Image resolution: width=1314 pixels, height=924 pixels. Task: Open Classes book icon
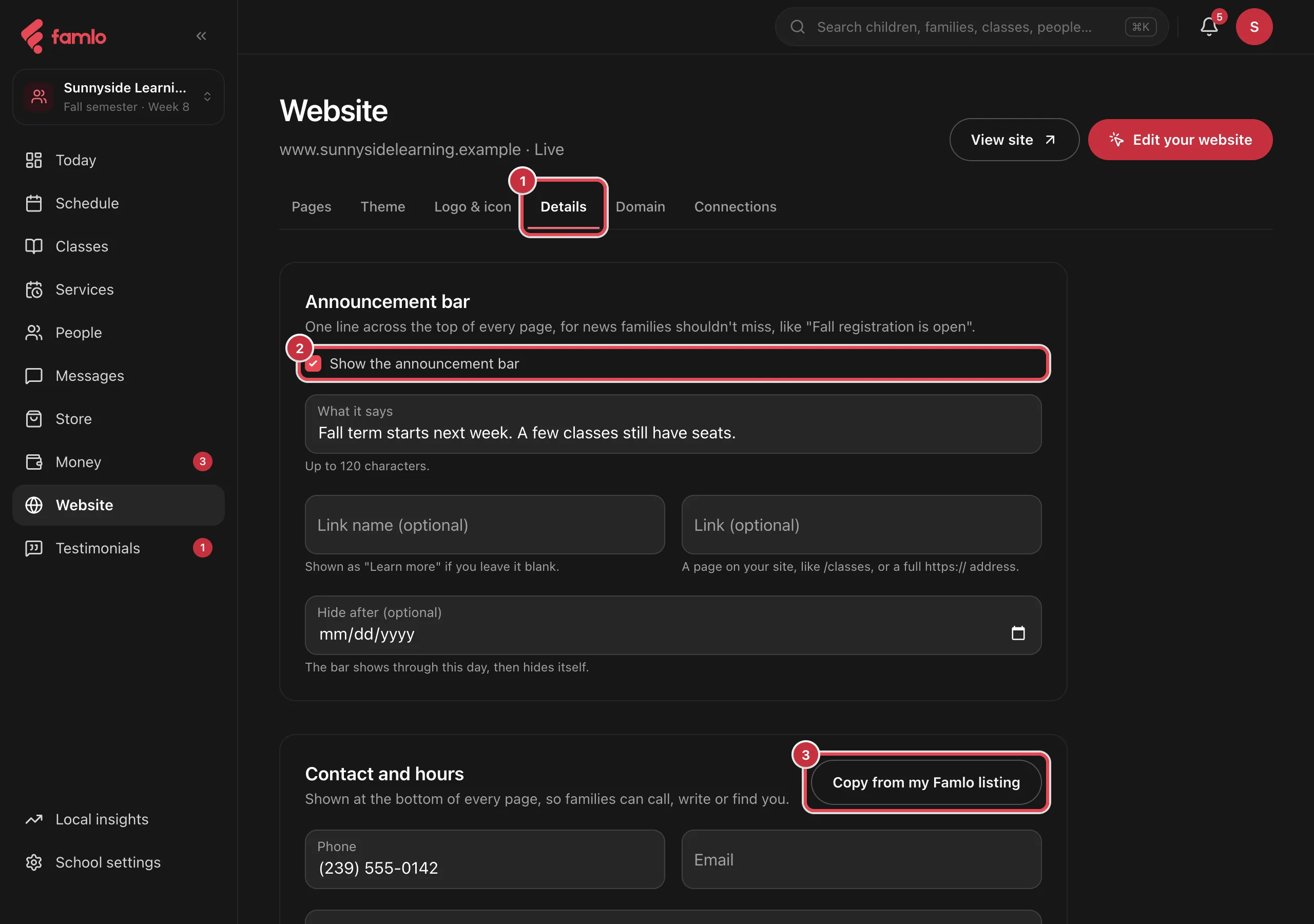click(x=34, y=246)
